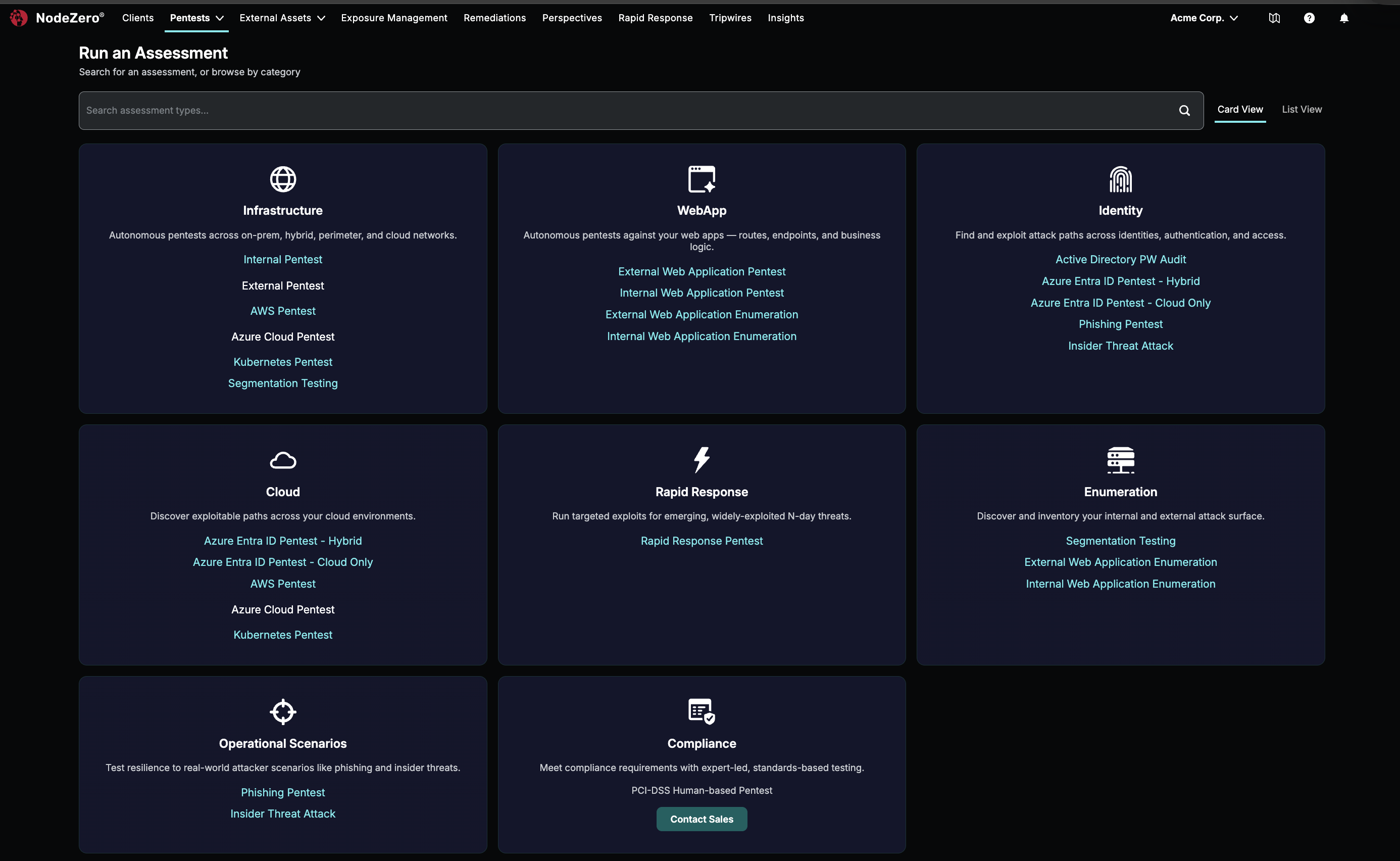Click the Operational Scenarios card heading

pos(283,744)
